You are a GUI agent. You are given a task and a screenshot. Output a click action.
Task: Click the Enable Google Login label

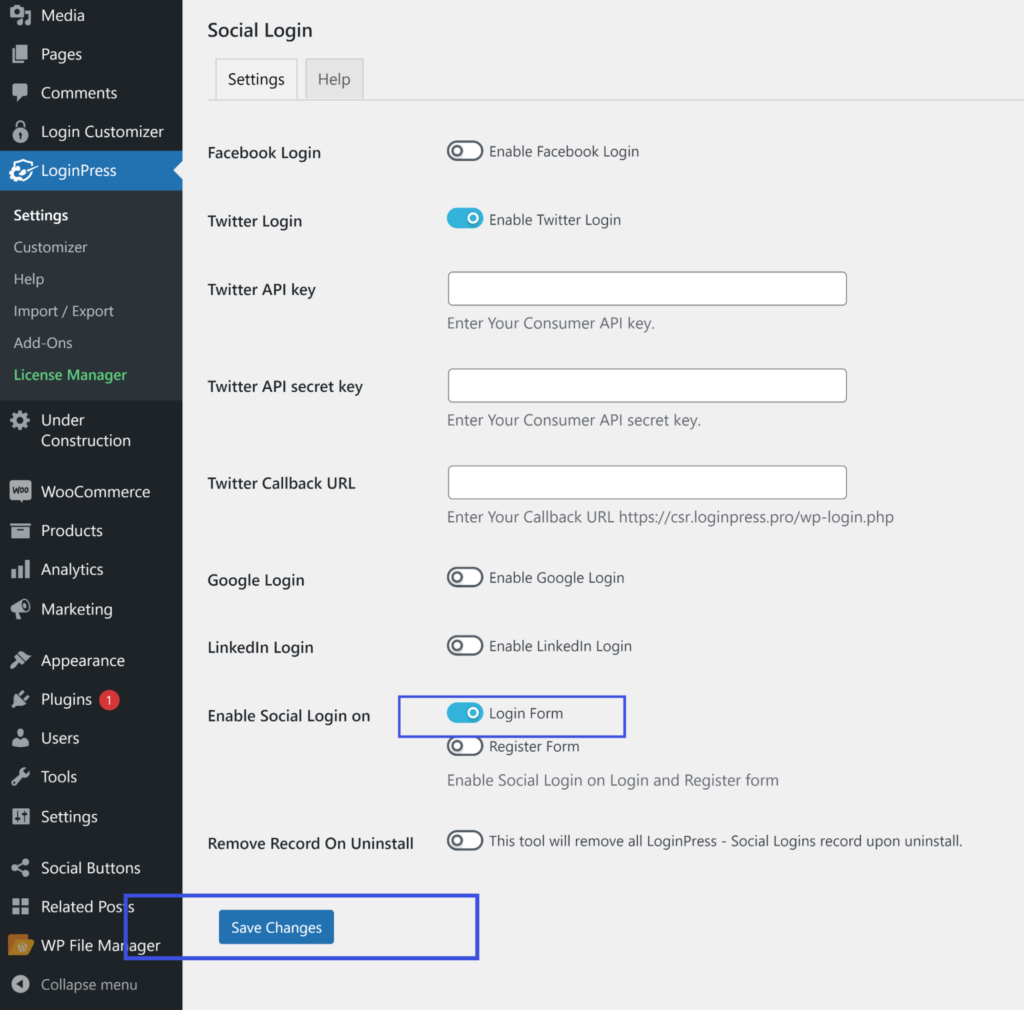[556, 578]
